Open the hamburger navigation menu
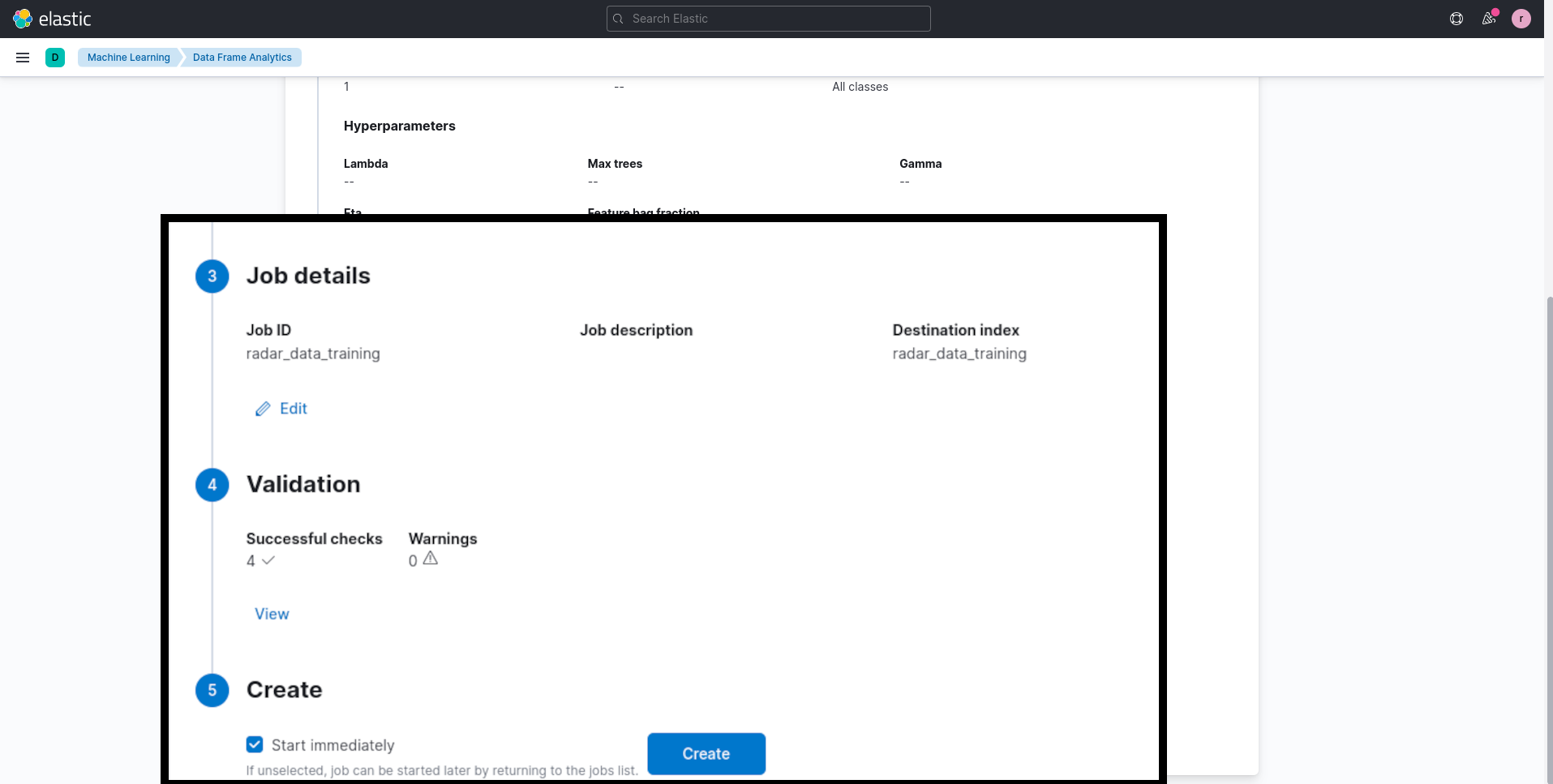Viewport: 1553px width, 784px height. coord(23,58)
